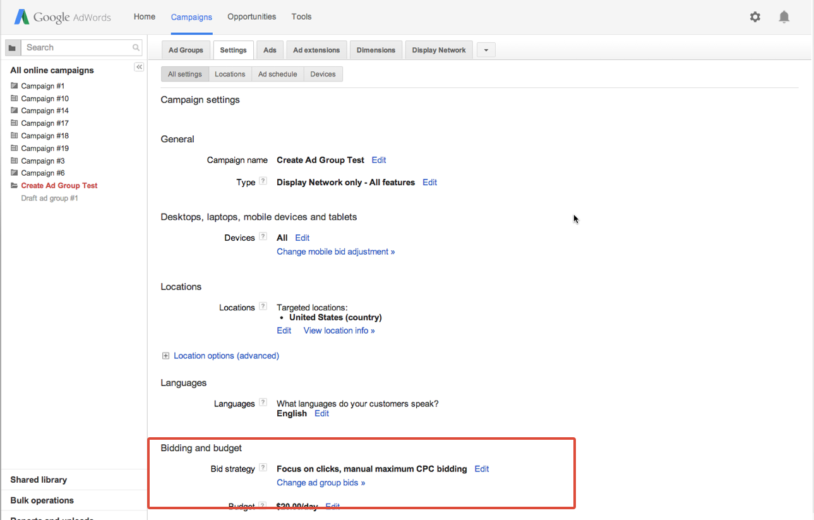Open help for campaign Type
The height and width of the screenshot is (520, 814).
point(263,181)
